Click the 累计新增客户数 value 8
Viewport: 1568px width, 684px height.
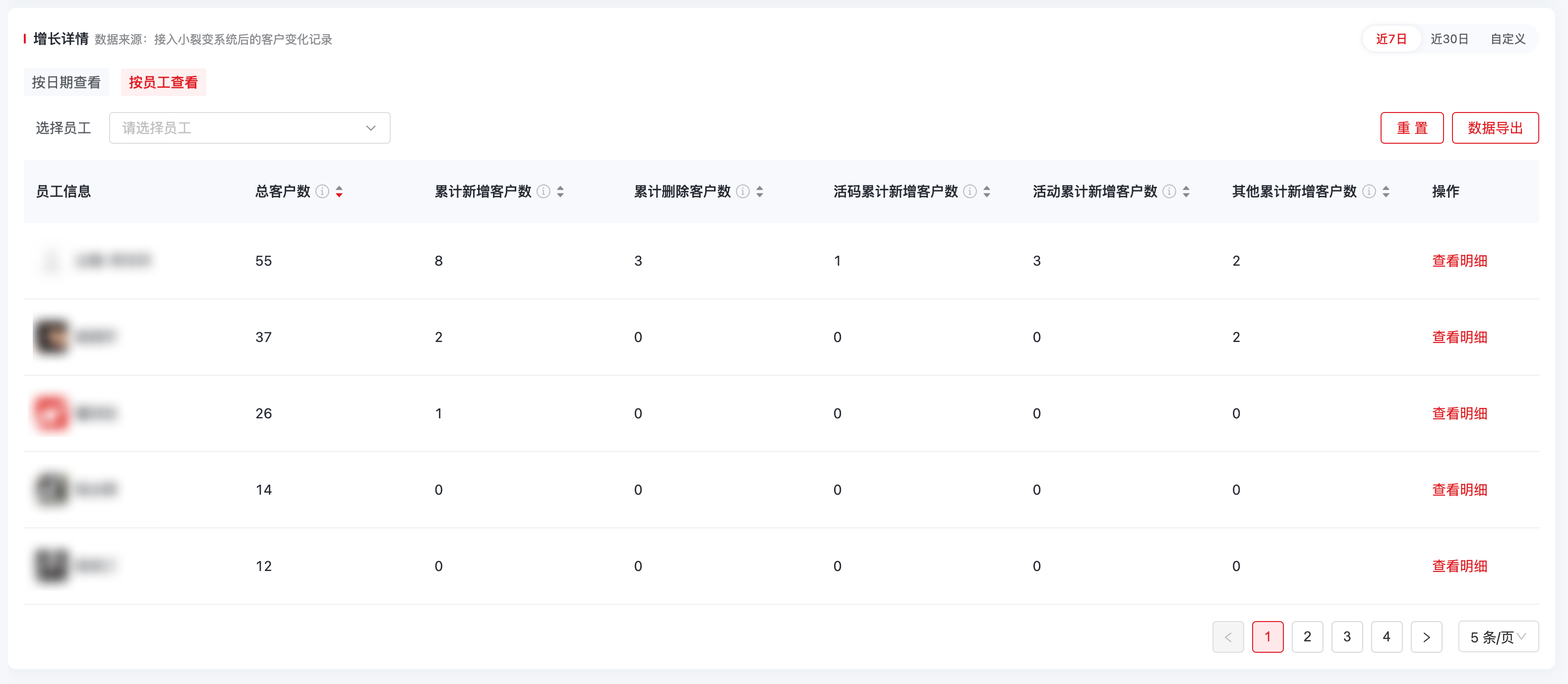click(438, 261)
